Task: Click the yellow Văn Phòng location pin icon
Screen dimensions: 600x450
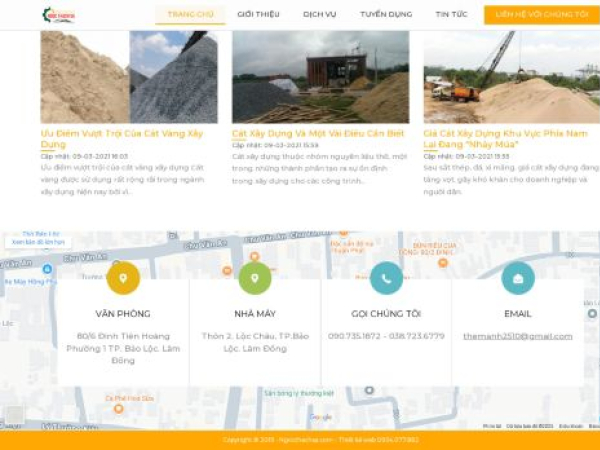Action: click(123, 278)
